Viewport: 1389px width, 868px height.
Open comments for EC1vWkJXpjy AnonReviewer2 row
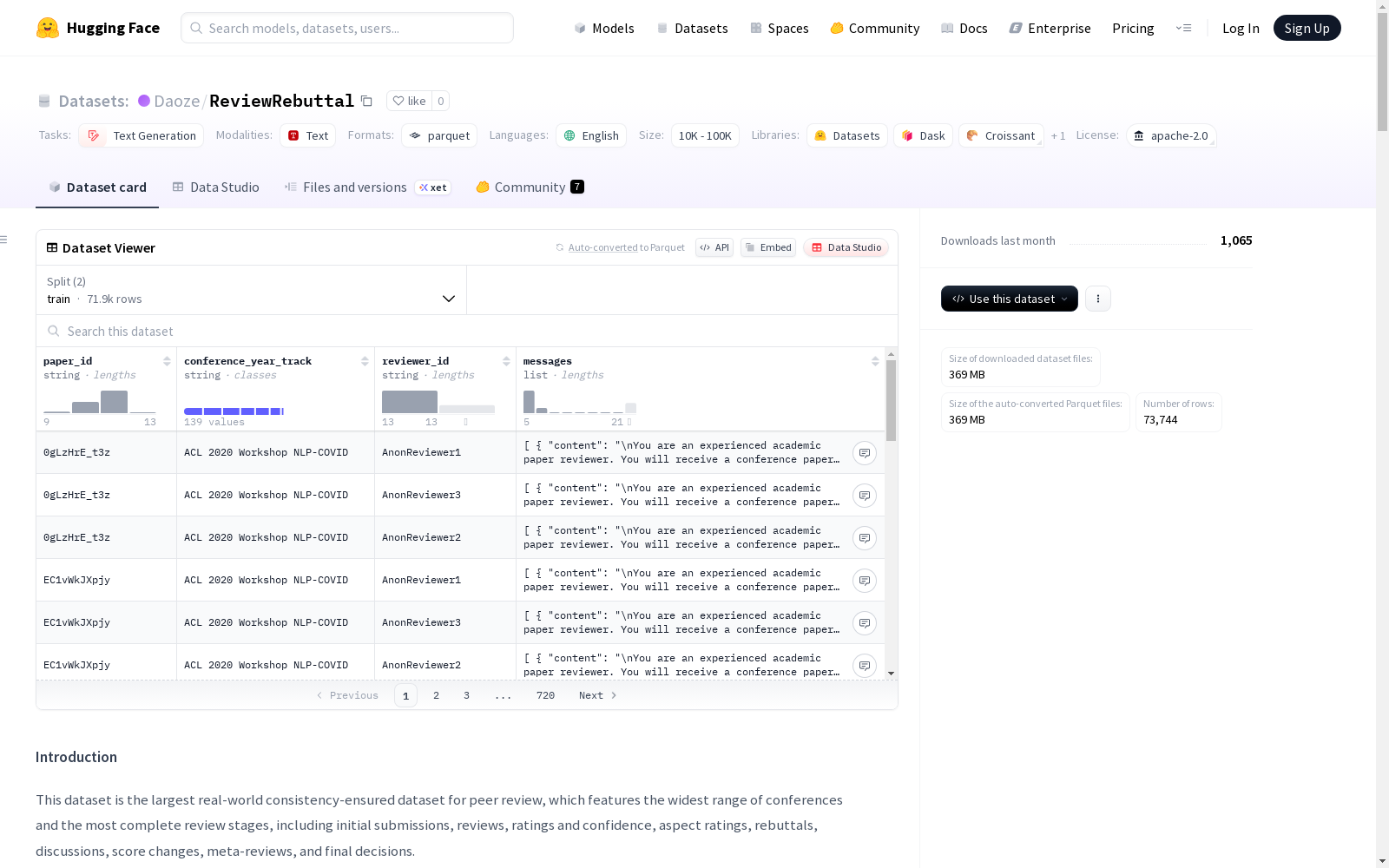[x=864, y=666]
